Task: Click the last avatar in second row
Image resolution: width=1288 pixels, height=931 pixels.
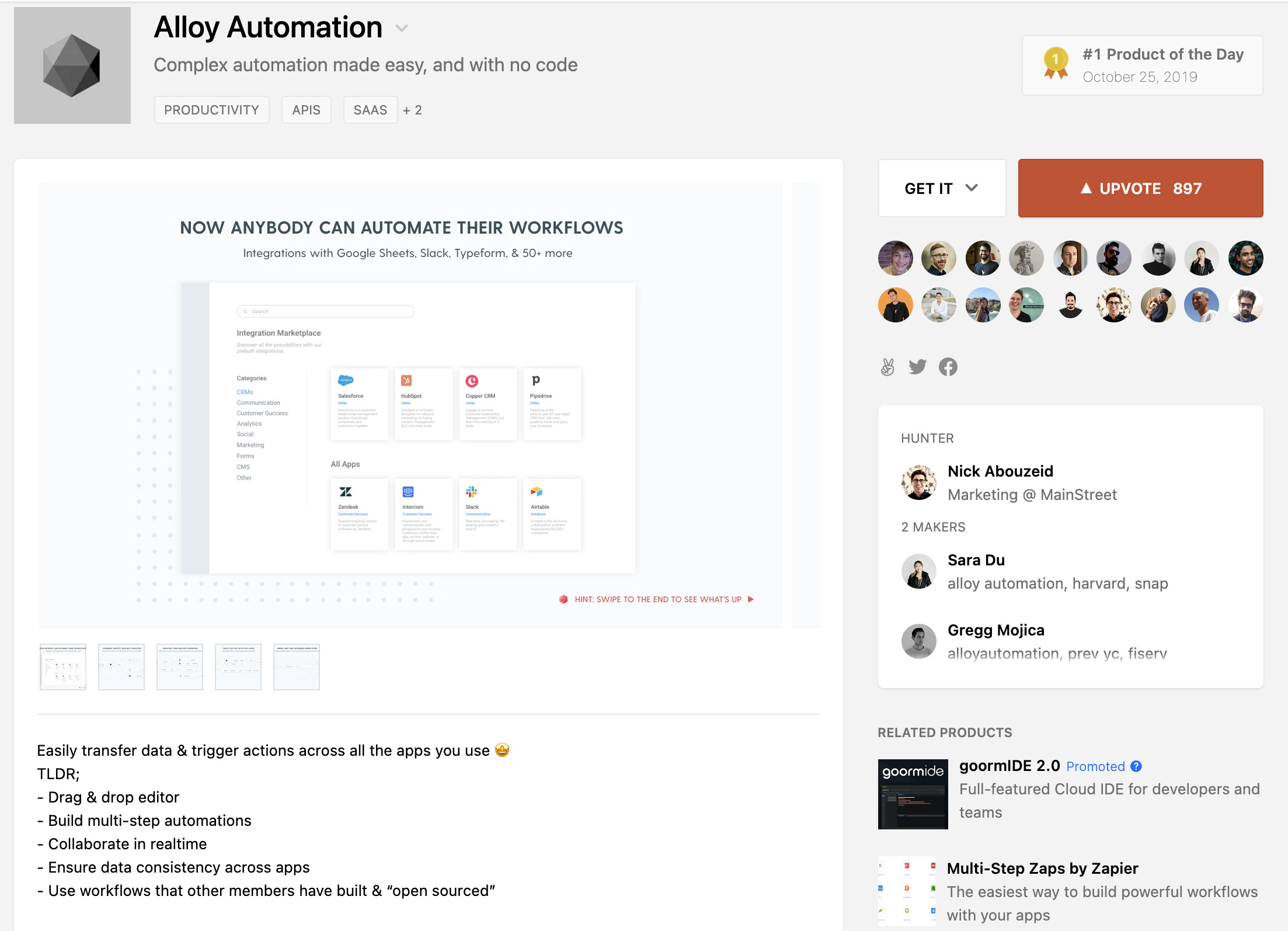Action: tap(1245, 305)
